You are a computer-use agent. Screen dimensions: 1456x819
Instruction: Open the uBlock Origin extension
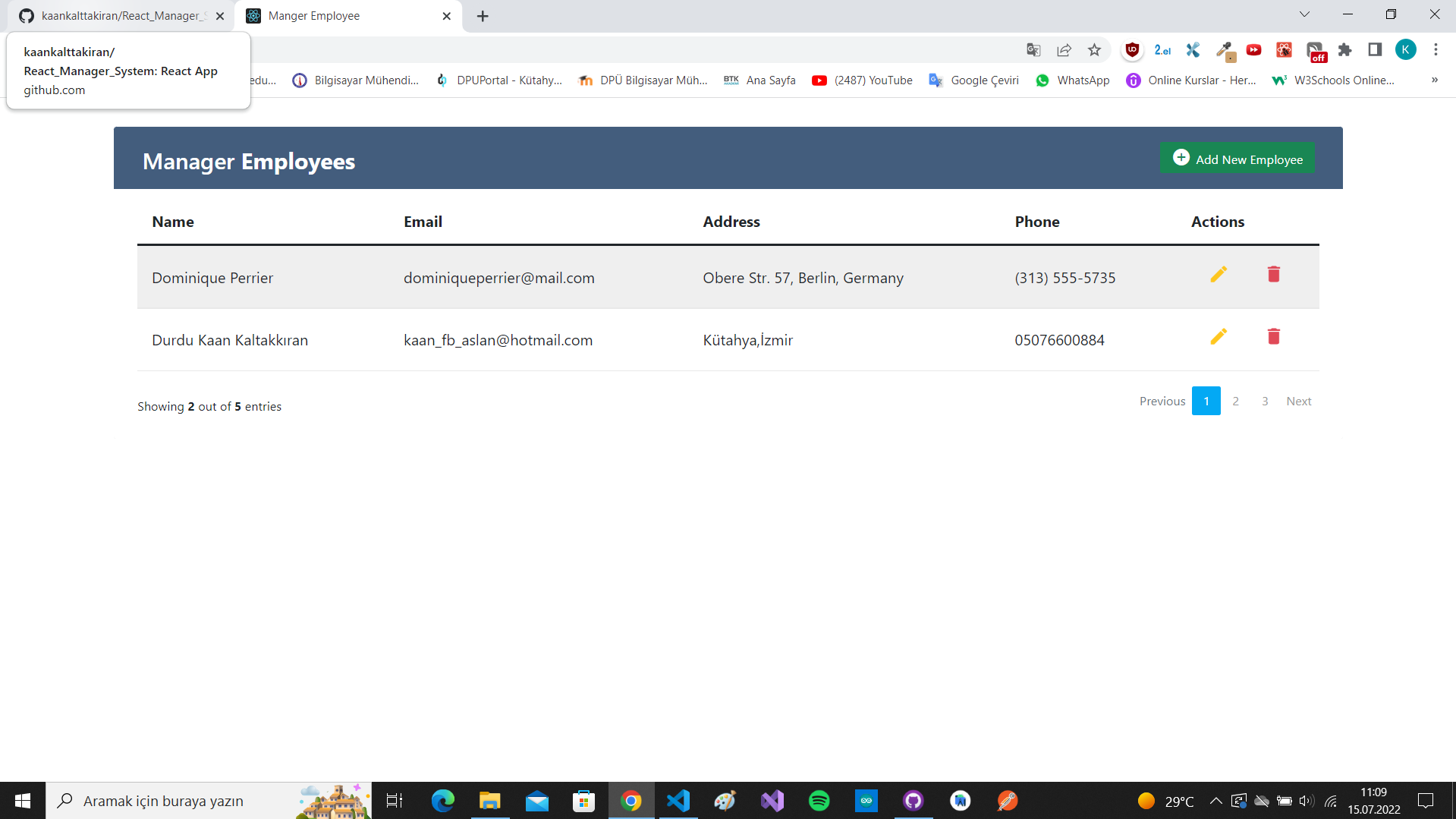[x=1132, y=50]
